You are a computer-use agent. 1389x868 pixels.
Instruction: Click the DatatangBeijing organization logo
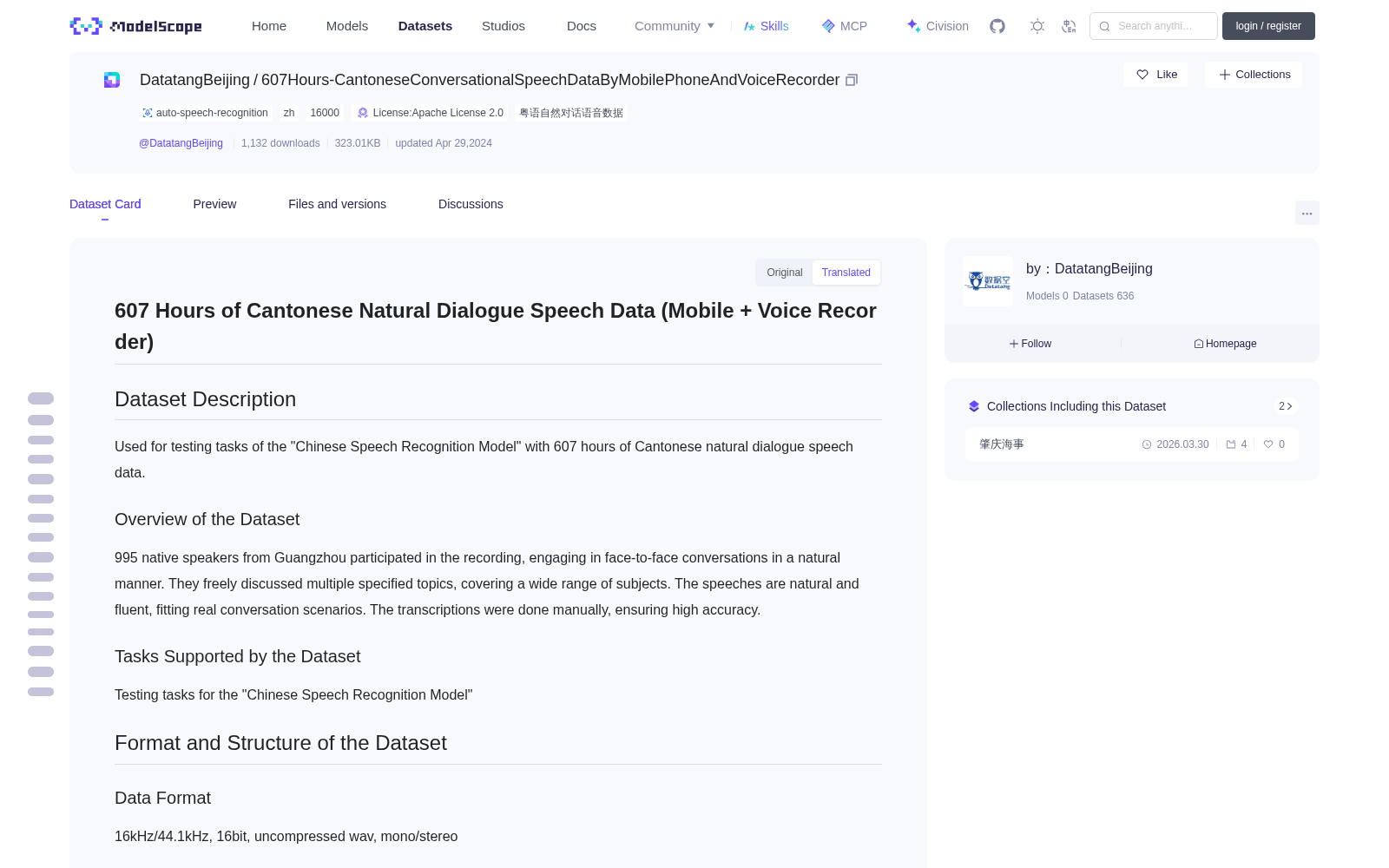tap(988, 281)
